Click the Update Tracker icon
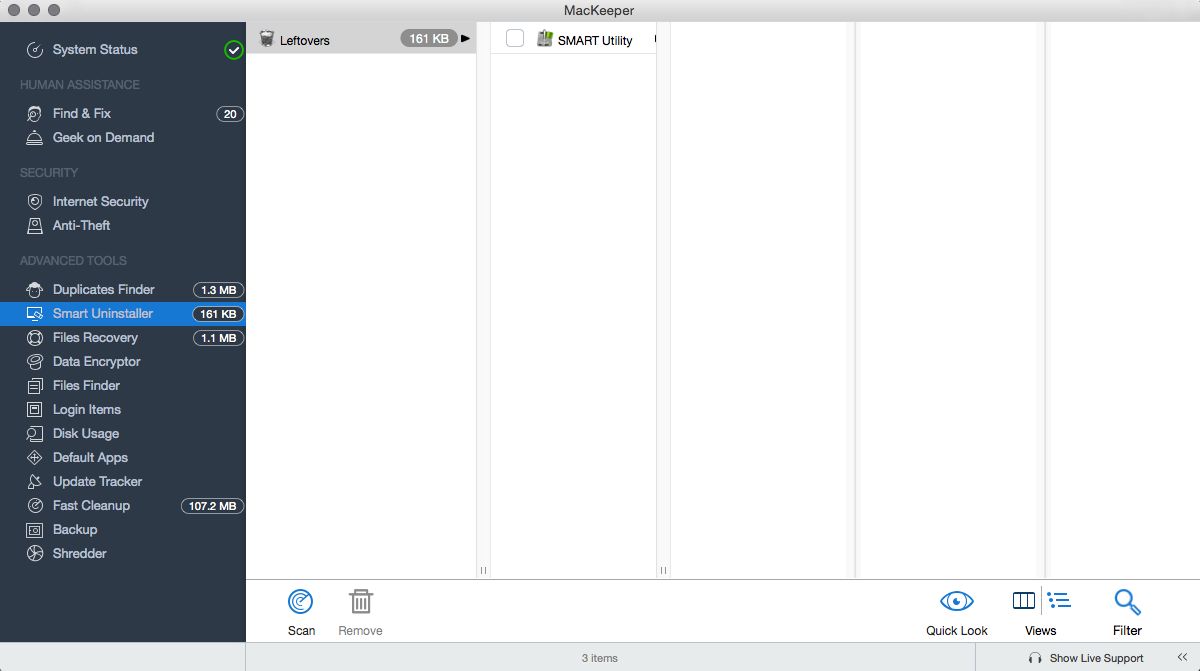This screenshot has width=1200, height=671. tap(35, 481)
